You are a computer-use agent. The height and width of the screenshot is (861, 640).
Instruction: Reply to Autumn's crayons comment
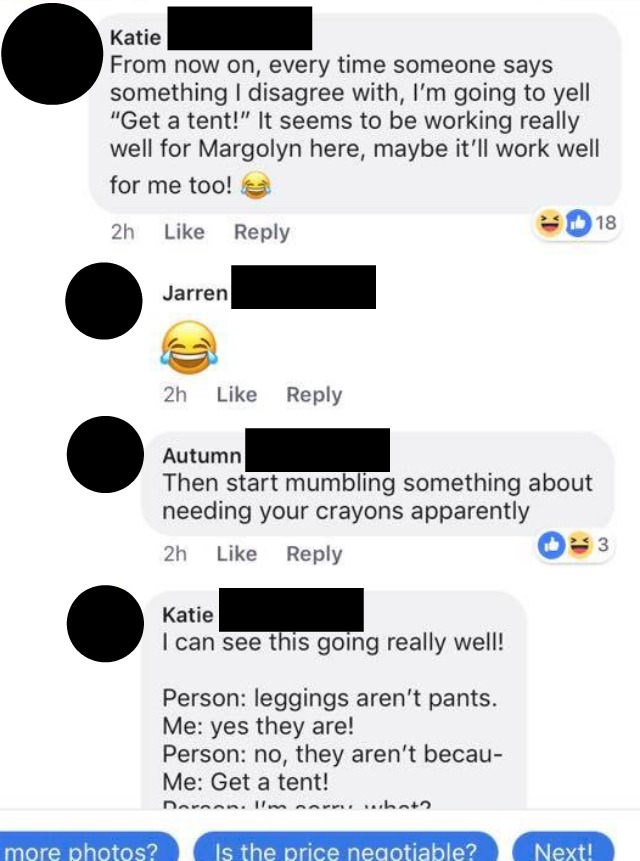click(315, 554)
